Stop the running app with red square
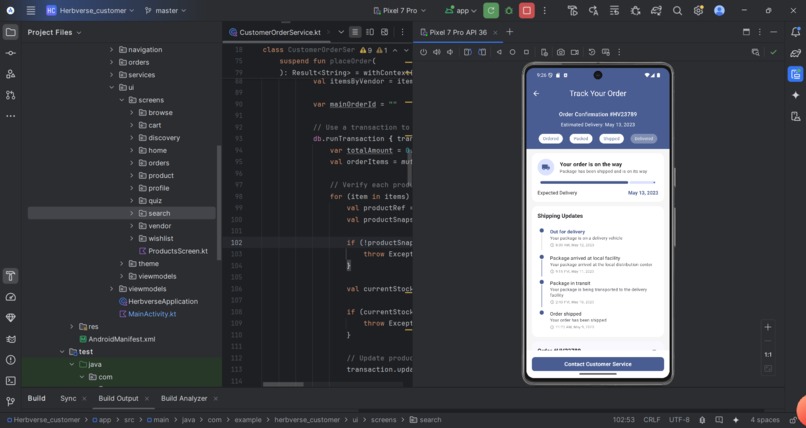 pyautogui.click(x=526, y=10)
